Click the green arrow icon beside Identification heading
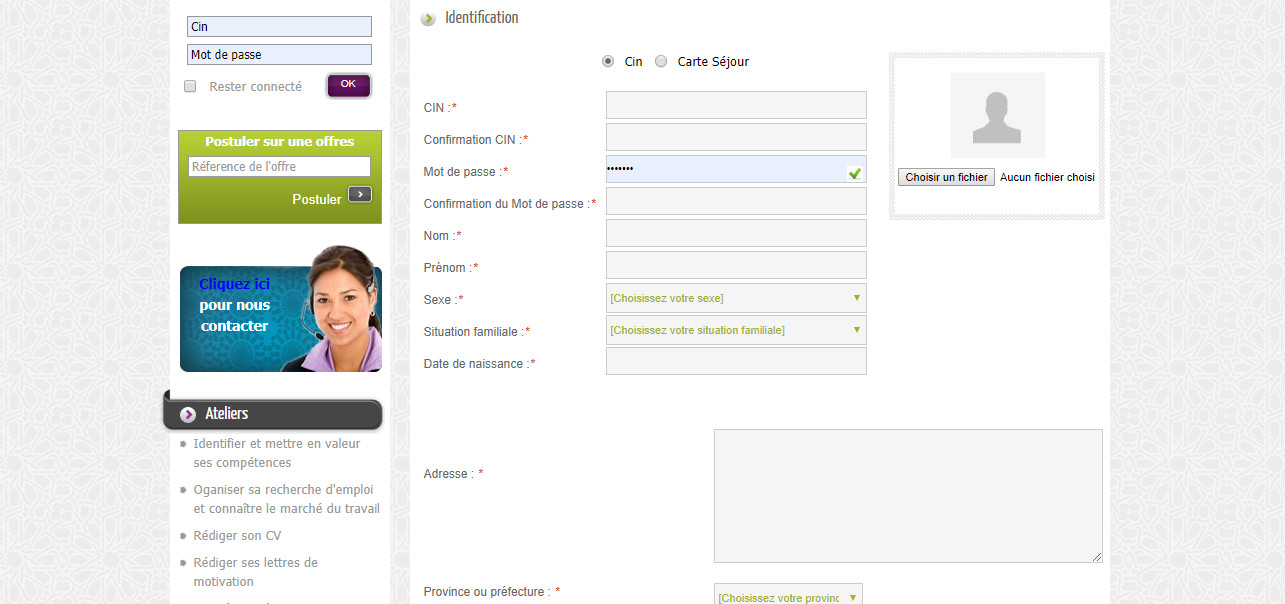This screenshot has height=604, width=1285. (x=428, y=17)
